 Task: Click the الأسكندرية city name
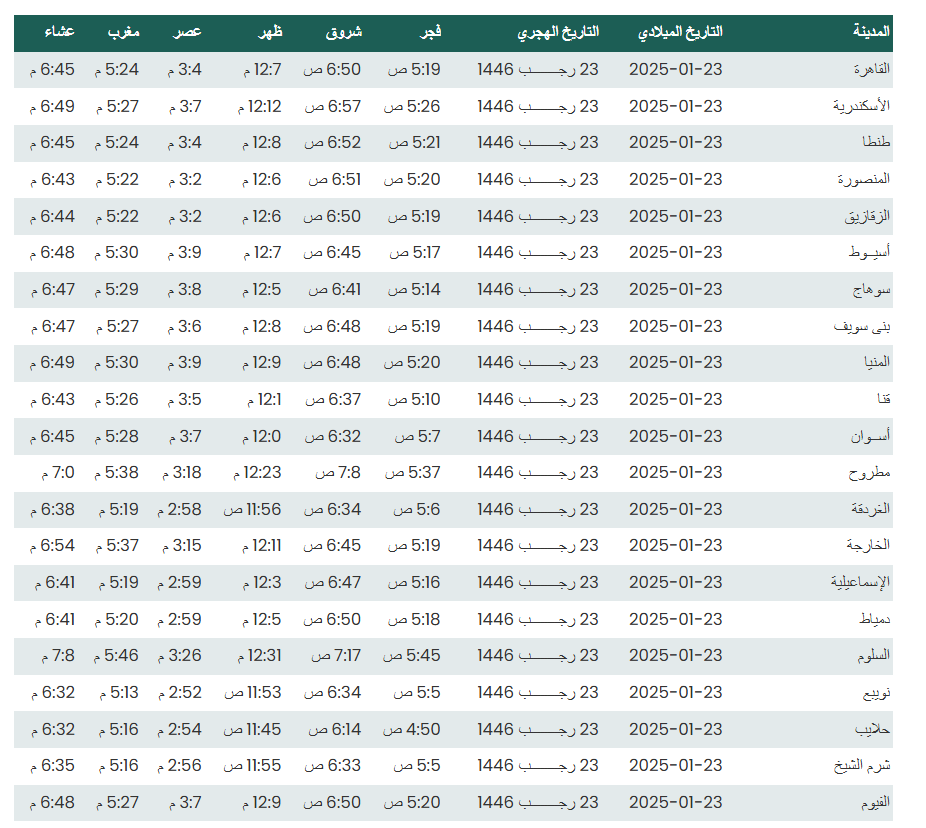[861, 106]
